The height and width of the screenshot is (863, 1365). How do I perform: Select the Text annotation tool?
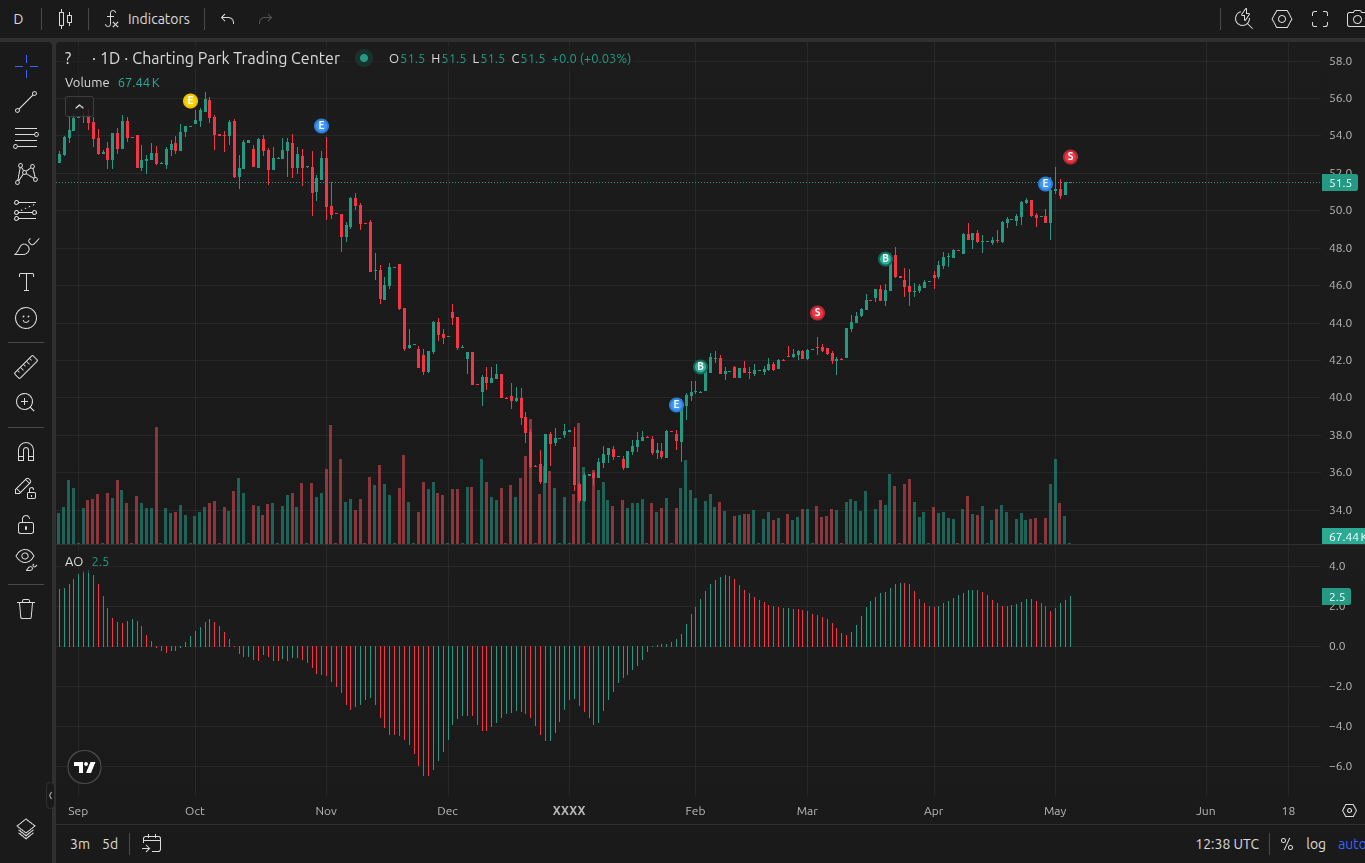click(26, 282)
